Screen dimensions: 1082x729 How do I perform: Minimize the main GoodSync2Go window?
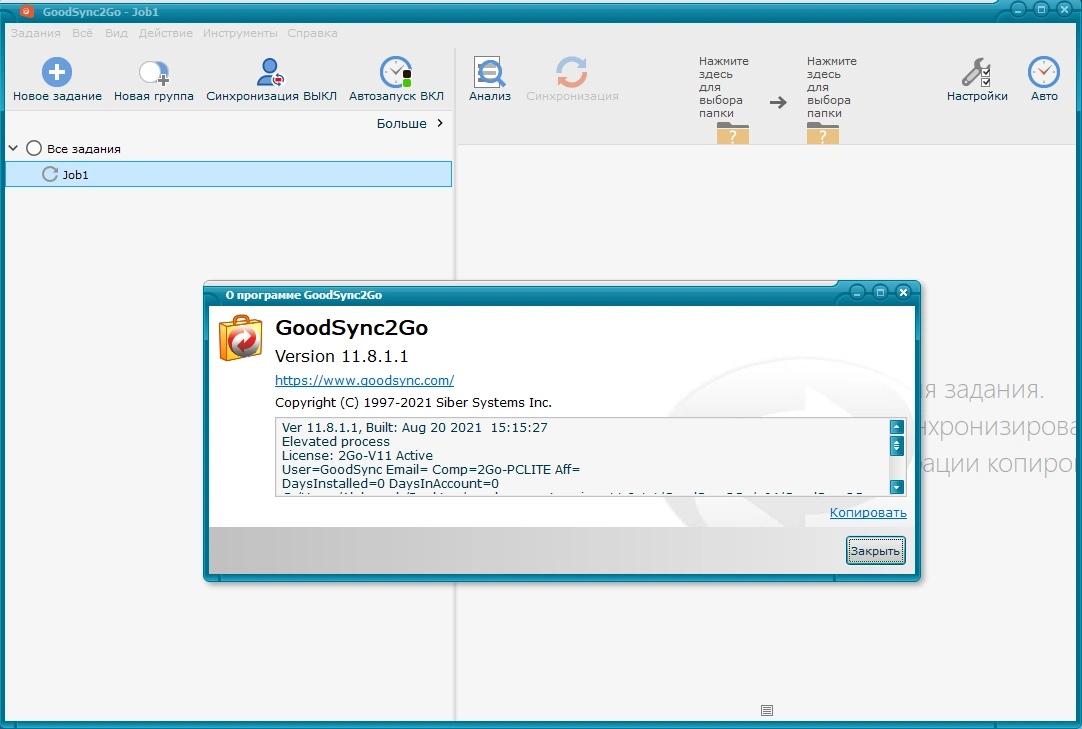point(1019,9)
